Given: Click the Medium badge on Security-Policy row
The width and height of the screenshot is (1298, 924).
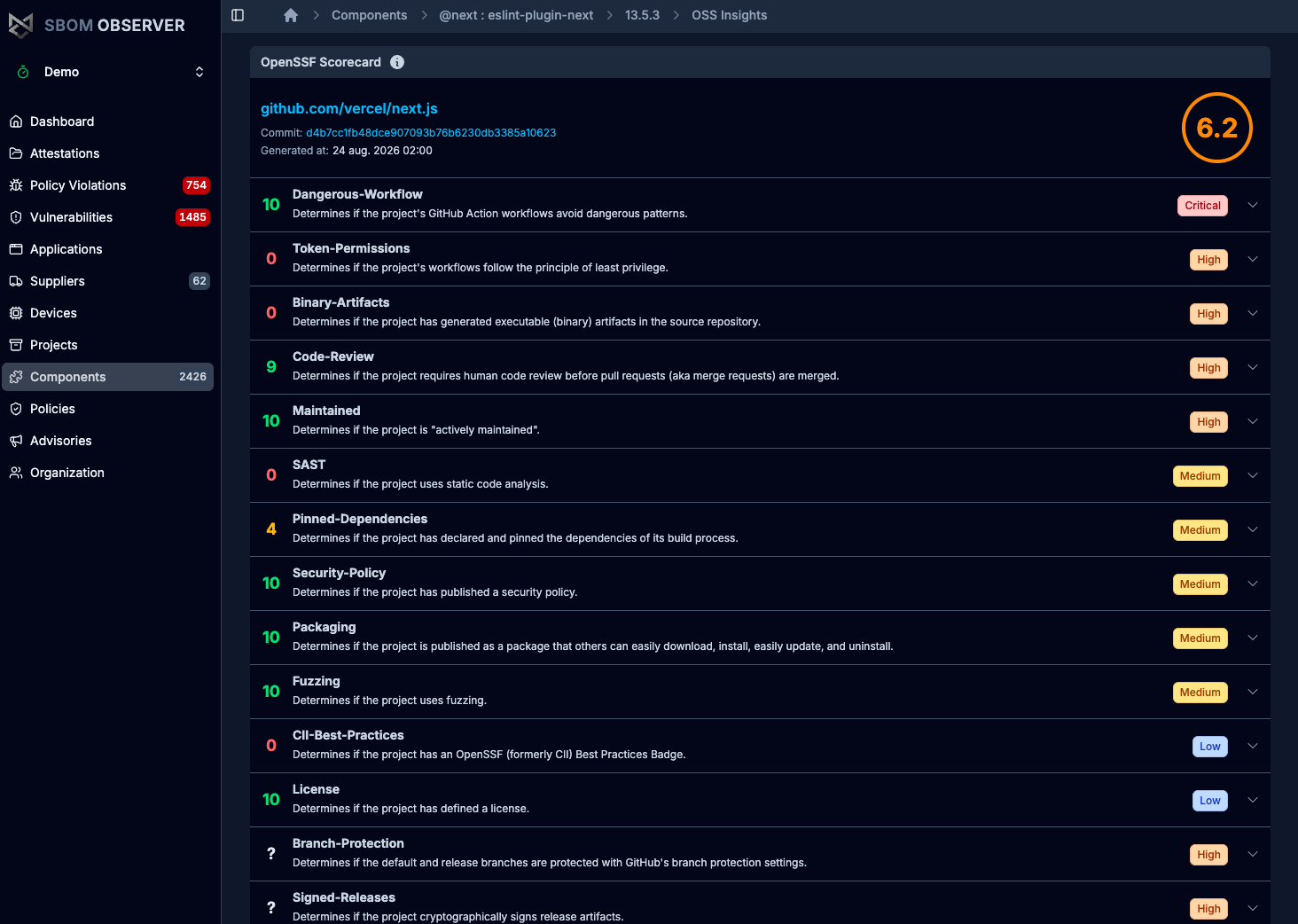Looking at the screenshot, I should [x=1200, y=583].
